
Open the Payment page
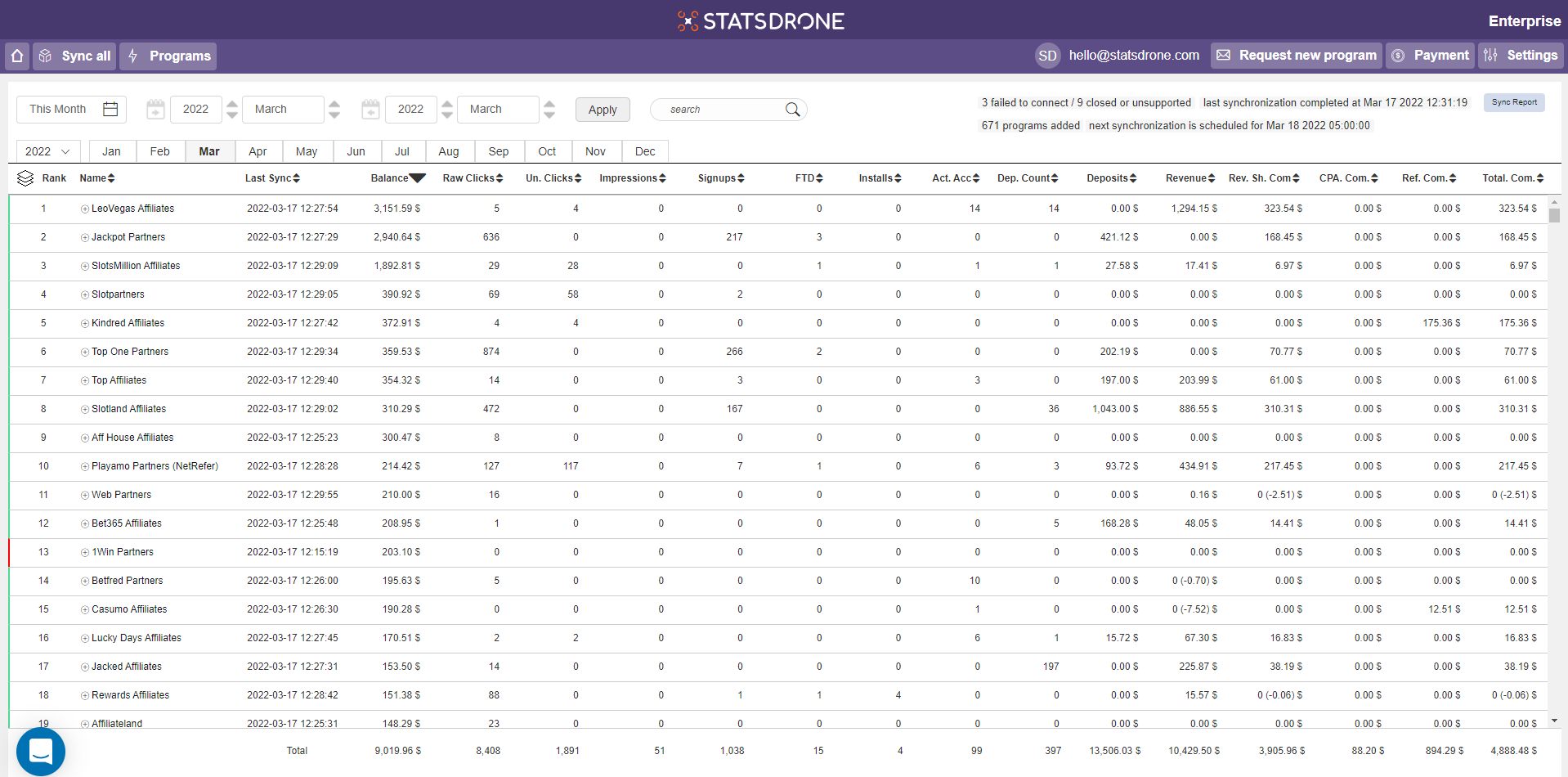(1431, 56)
